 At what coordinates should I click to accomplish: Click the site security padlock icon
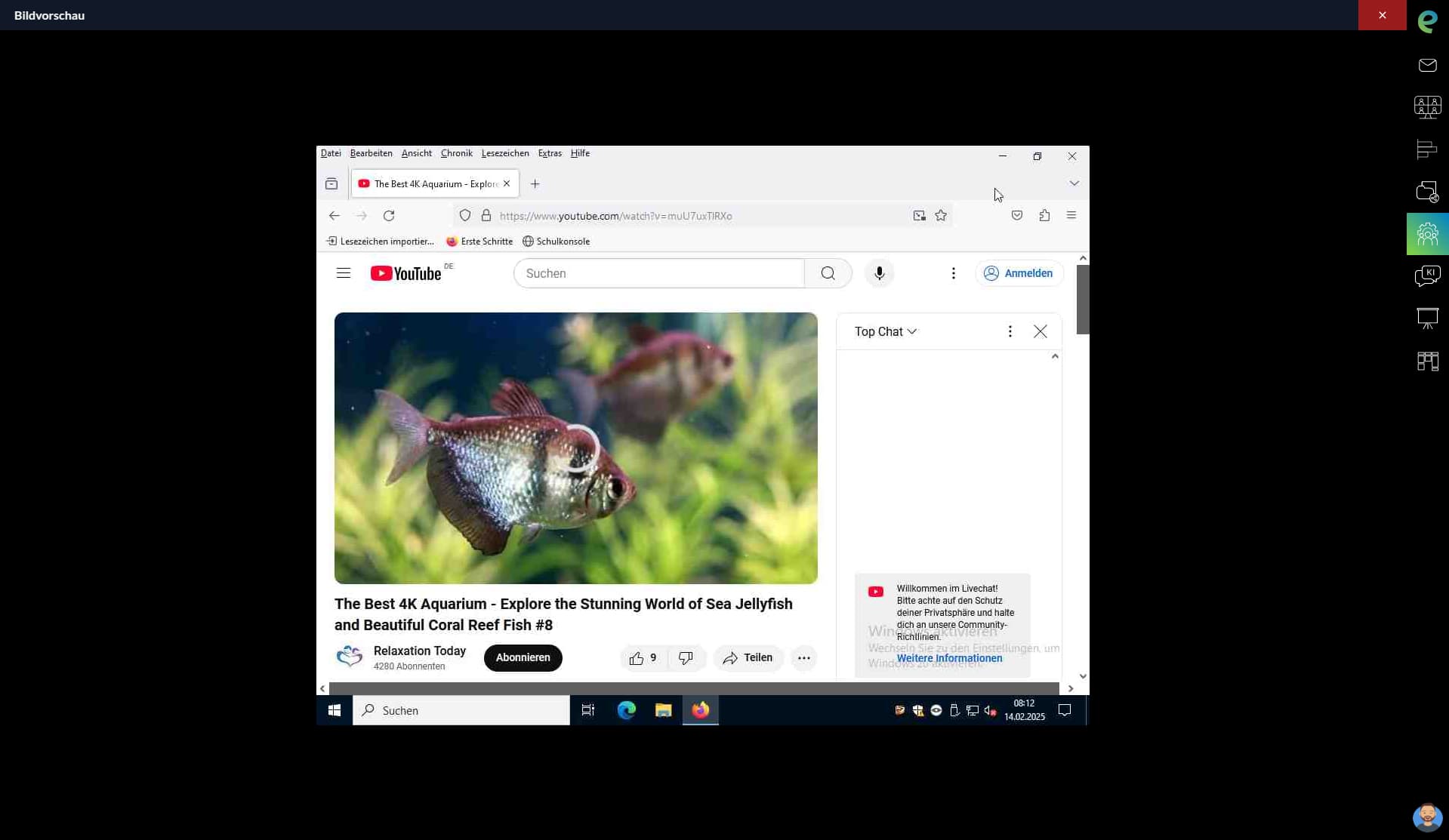pyautogui.click(x=486, y=216)
